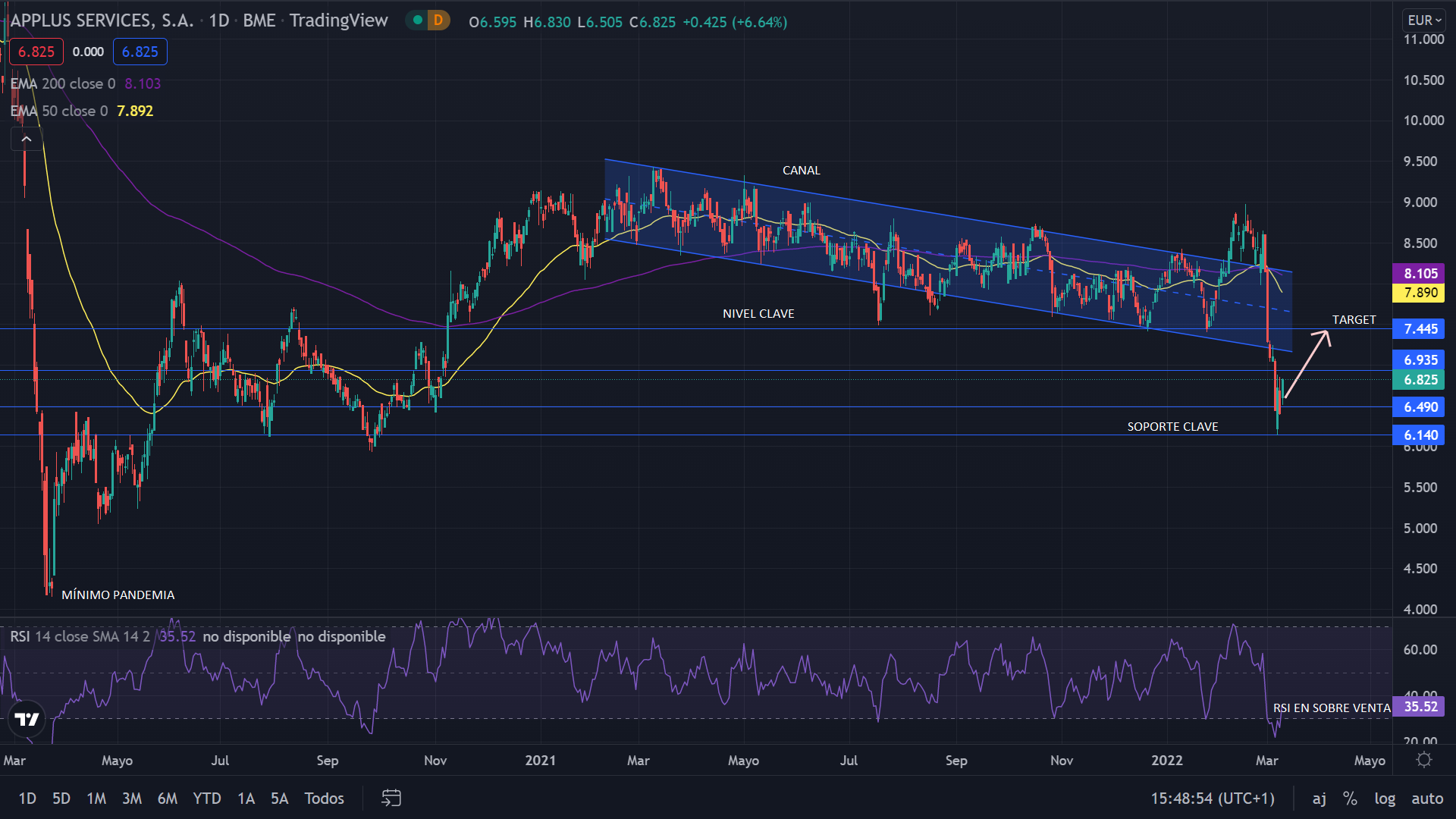Toggle the log scale option

tap(1385, 798)
